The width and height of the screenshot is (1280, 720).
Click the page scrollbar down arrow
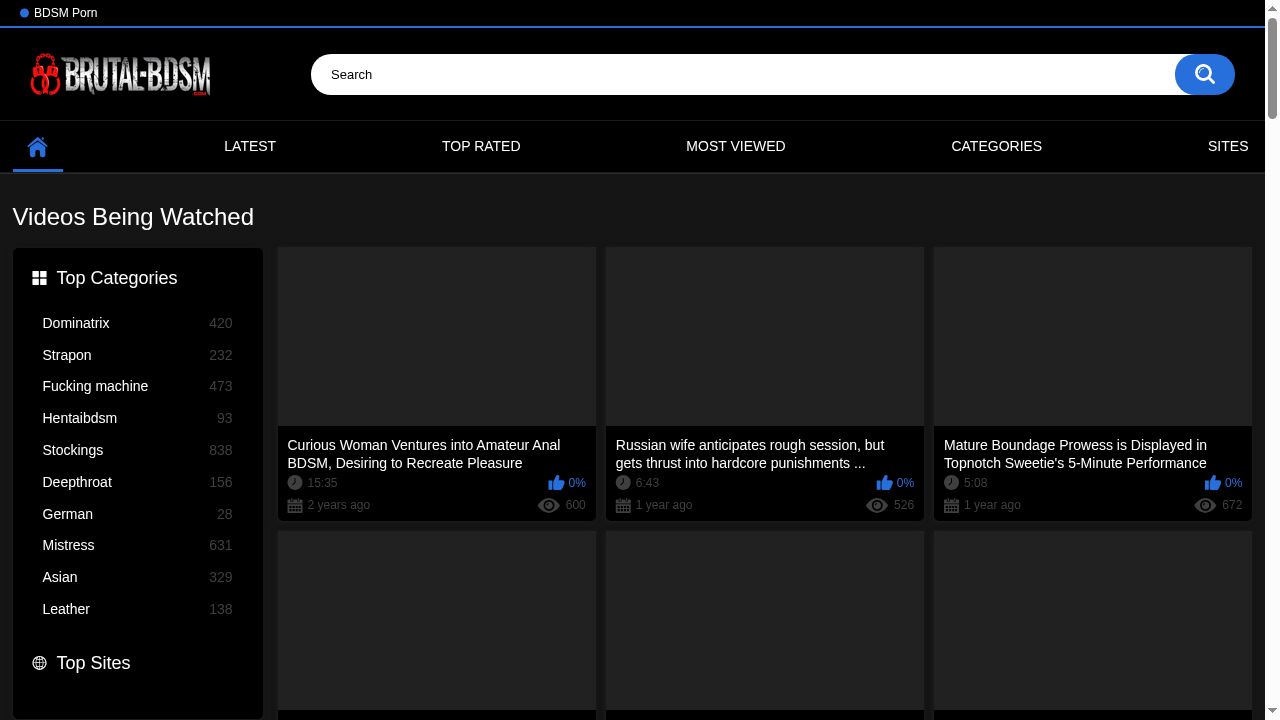(x=1272, y=711)
